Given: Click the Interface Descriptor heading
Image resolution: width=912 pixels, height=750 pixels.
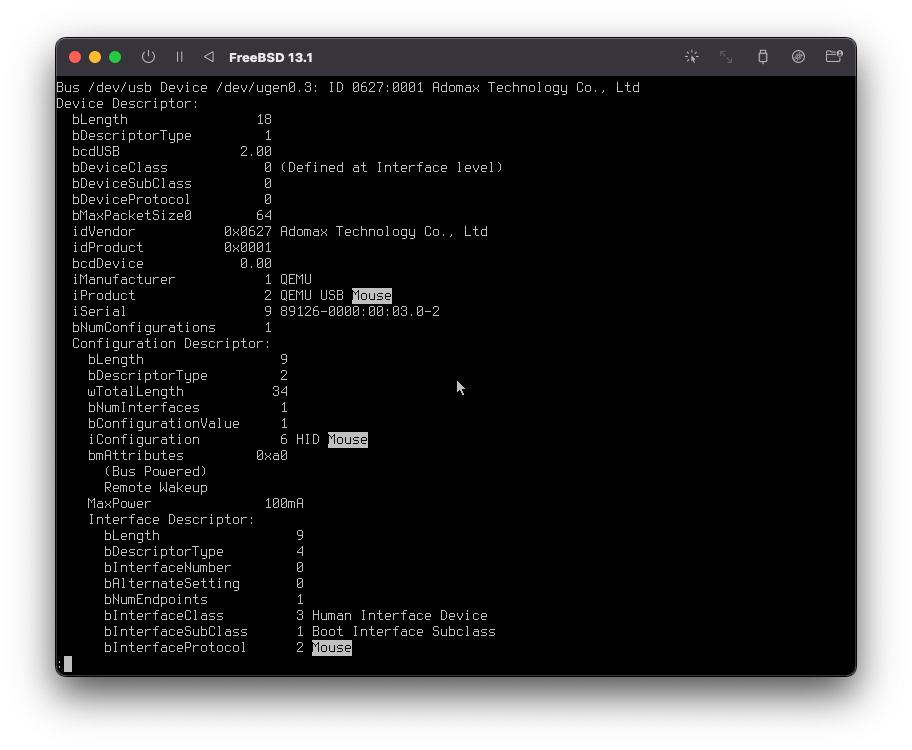Looking at the screenshot, I should click(171, 520).
